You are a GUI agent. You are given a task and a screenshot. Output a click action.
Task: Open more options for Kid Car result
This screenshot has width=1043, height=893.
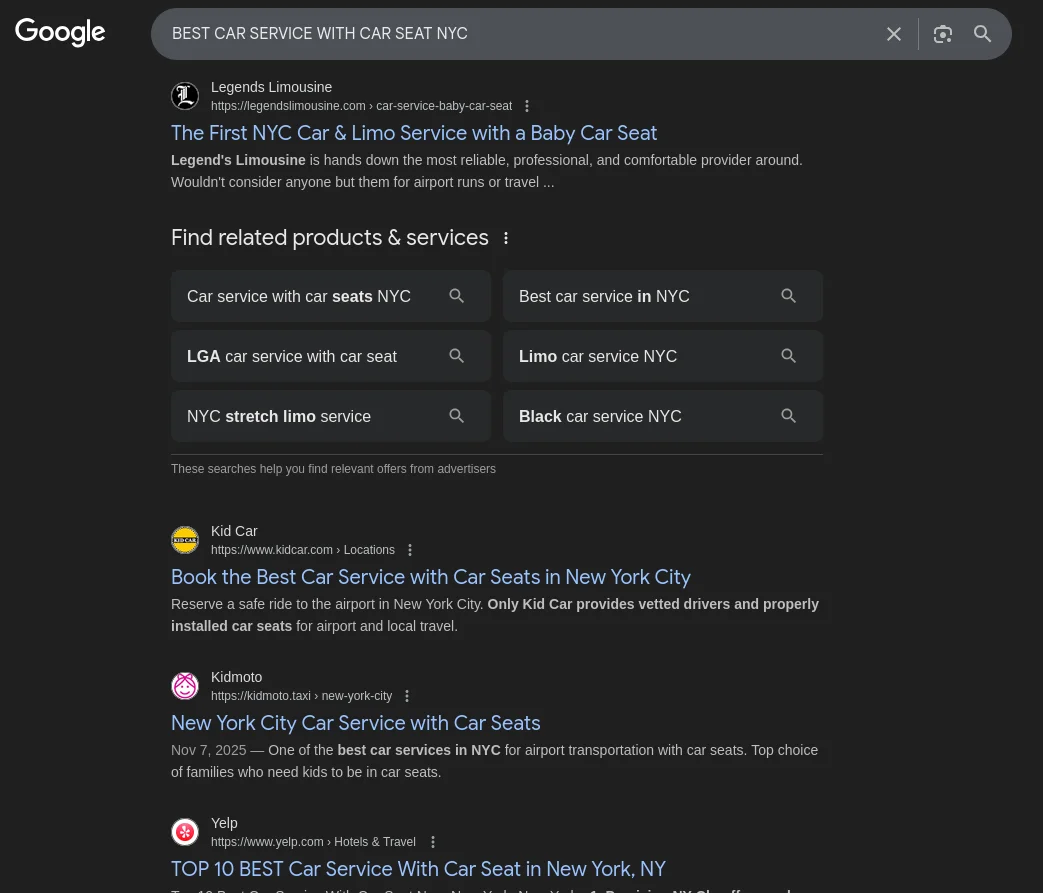click(x=410, y=550)
